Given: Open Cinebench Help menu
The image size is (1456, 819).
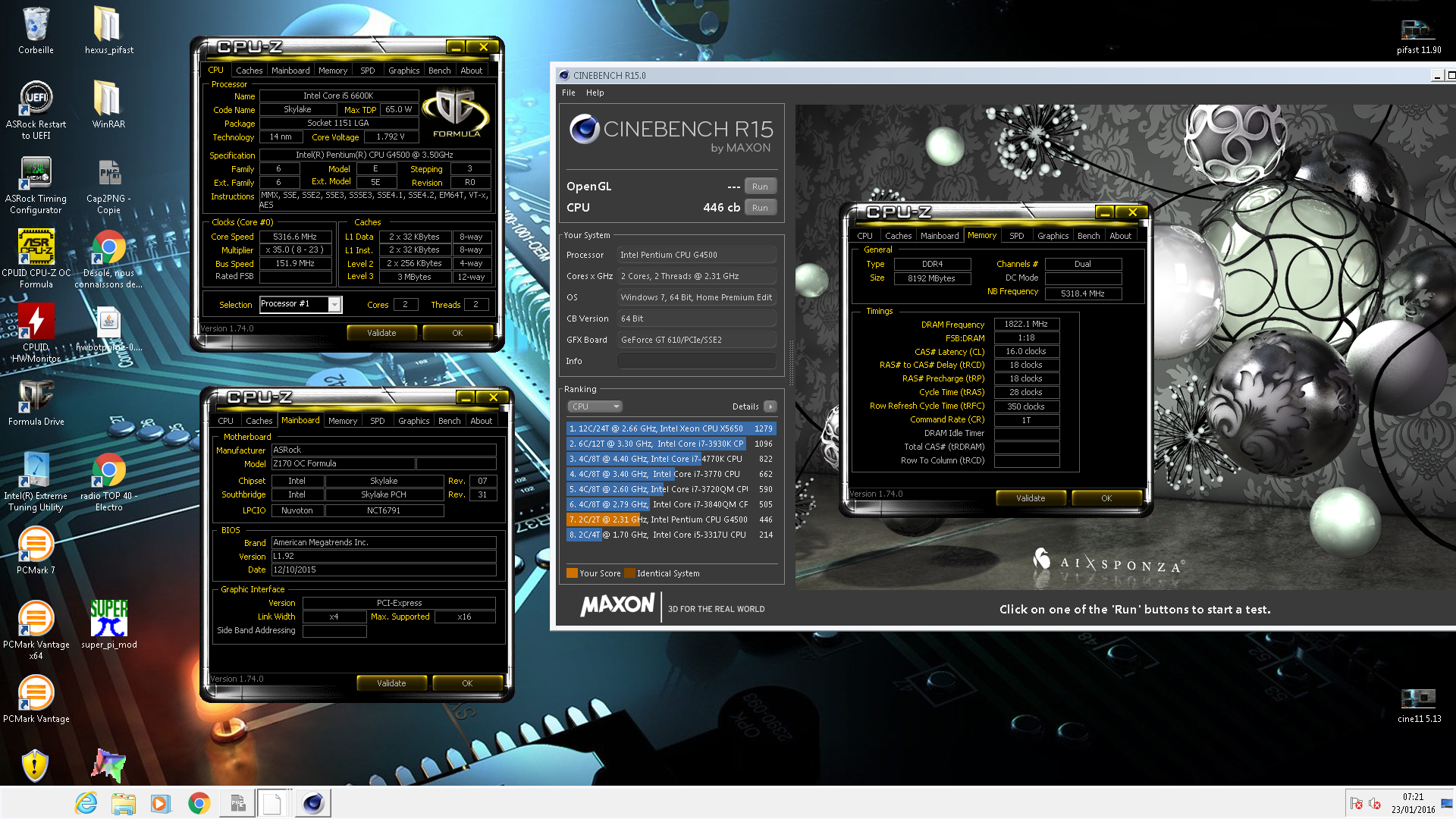Looking at the screenshot, I should (x=595, y=93).
